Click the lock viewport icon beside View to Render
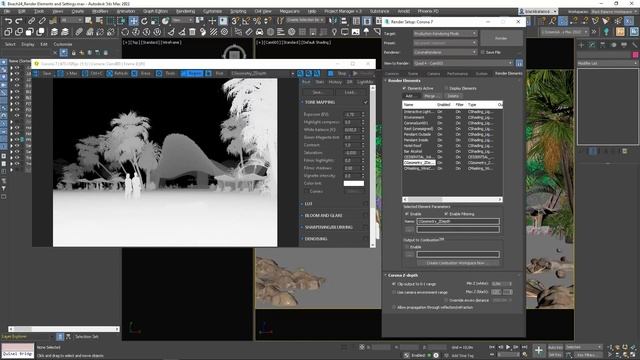The width and height of the screenshot is (640, 360). [519, 63]
